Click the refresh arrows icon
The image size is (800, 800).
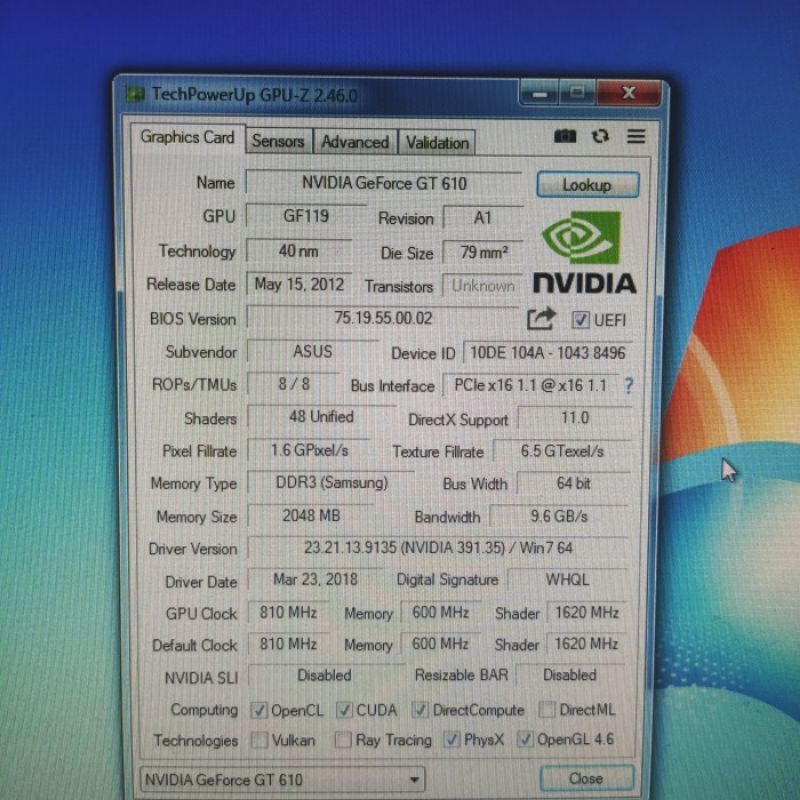click(600, 136)
